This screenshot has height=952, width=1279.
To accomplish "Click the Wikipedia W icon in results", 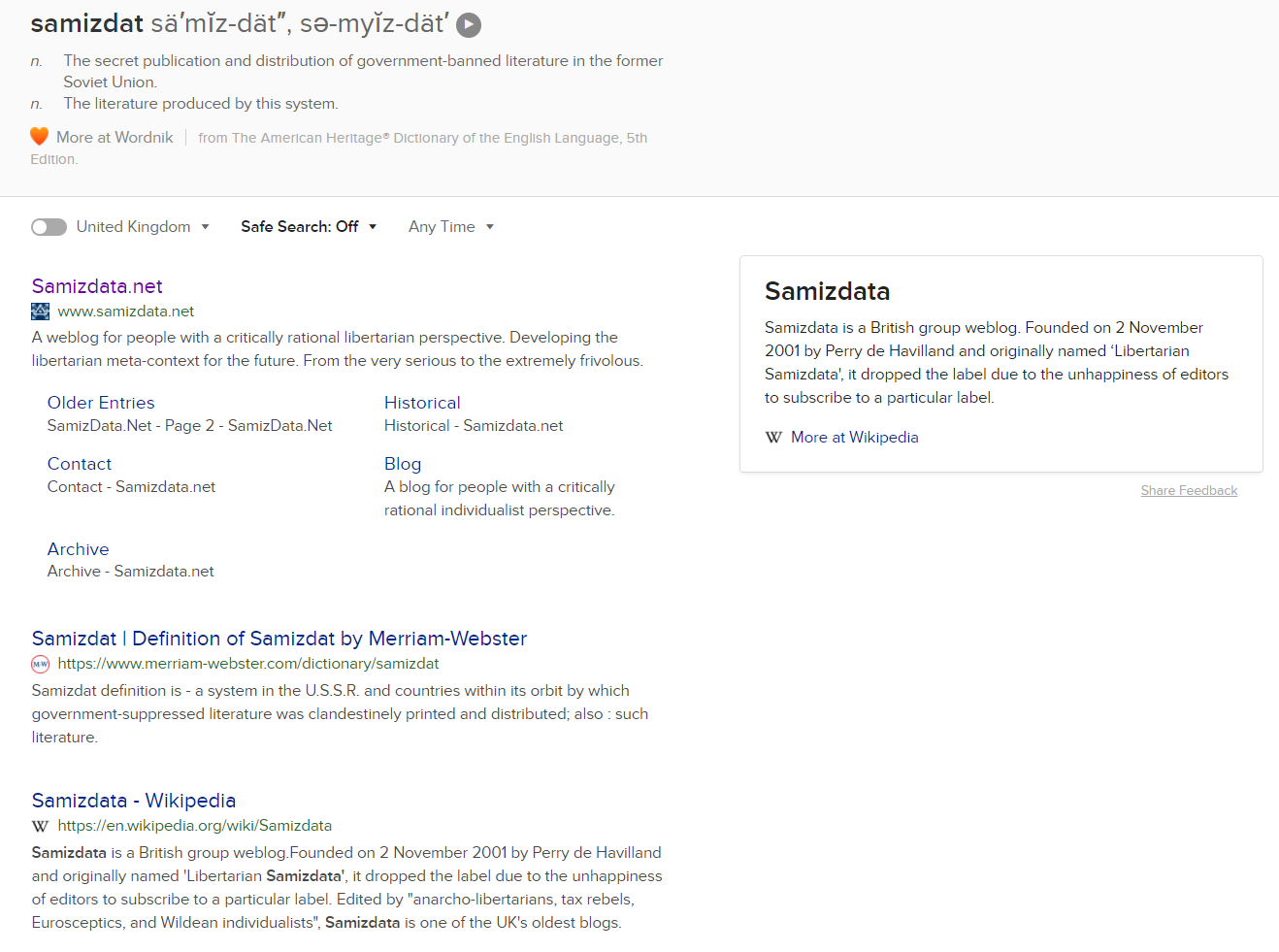I will [40, 826].
